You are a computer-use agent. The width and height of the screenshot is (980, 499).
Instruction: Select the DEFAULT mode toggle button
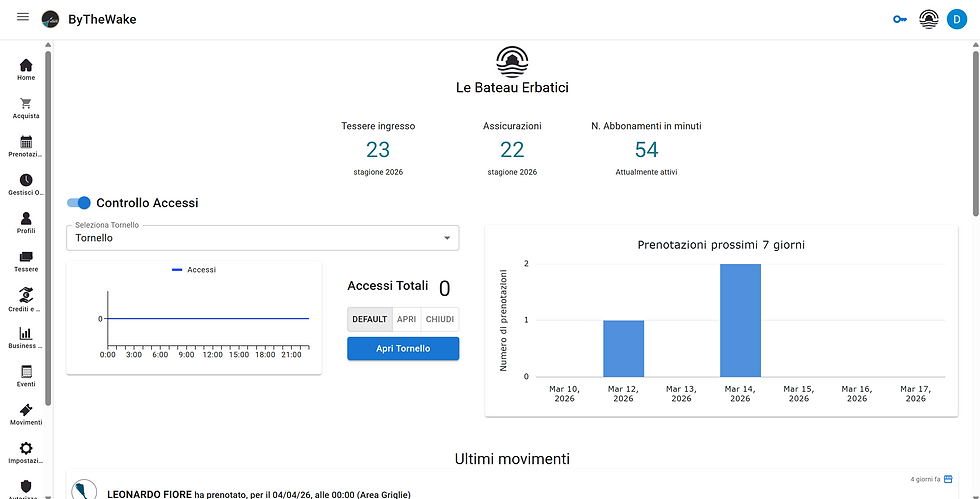point(369,319)
